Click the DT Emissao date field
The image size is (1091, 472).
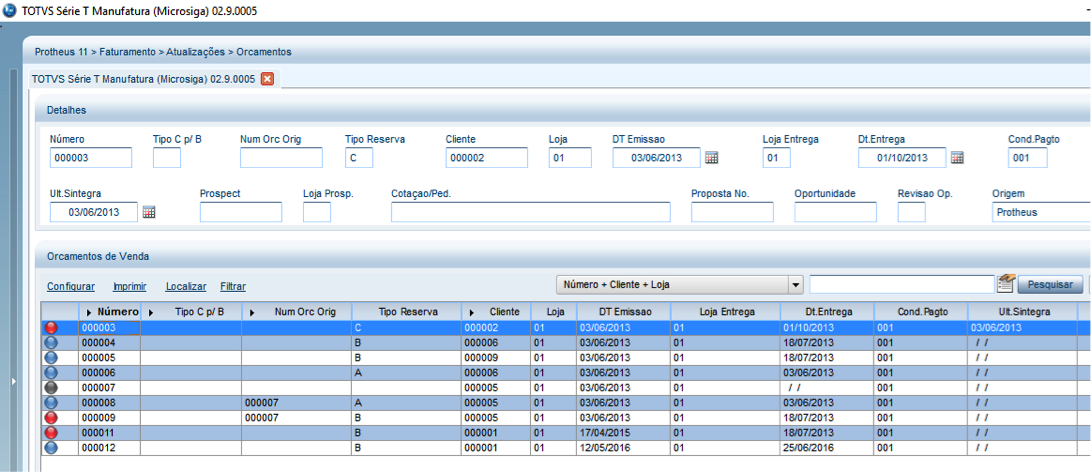tap(656, 158)
